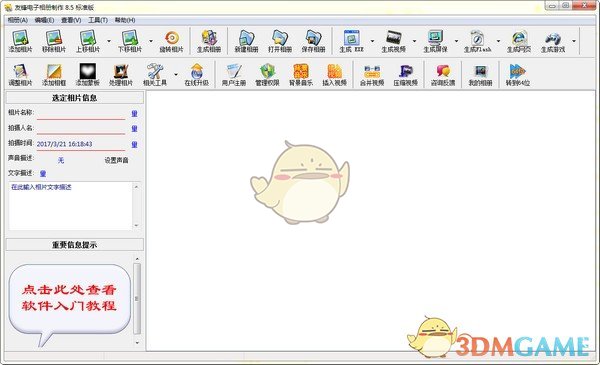Open the 工具(T) menu

pyautogui.click(x=98, y=20)
